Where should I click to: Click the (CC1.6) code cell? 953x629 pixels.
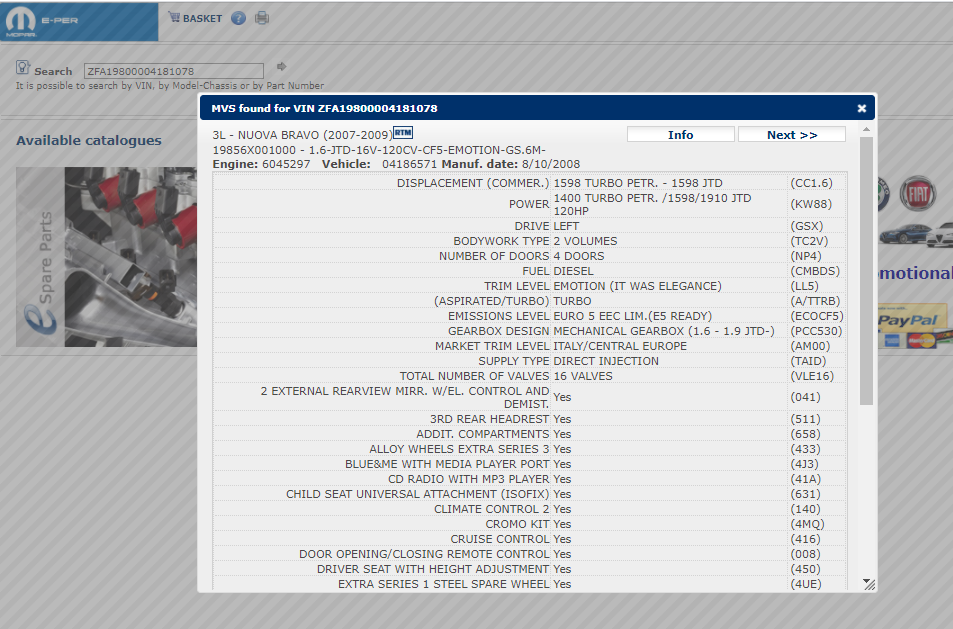coord(811,183)
